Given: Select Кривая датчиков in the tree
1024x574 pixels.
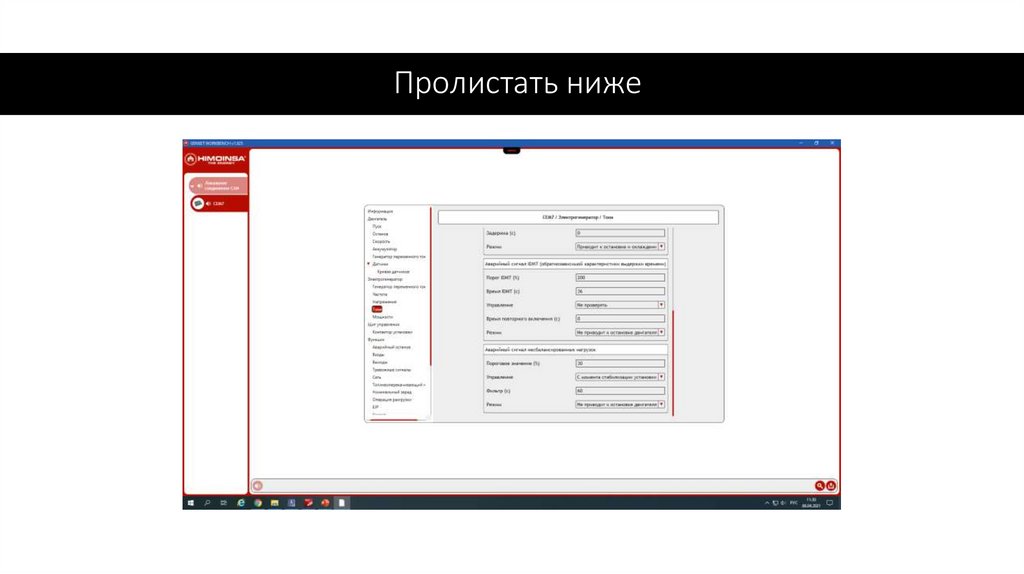Looking at the screenshot, I should (x=393, y=272).
